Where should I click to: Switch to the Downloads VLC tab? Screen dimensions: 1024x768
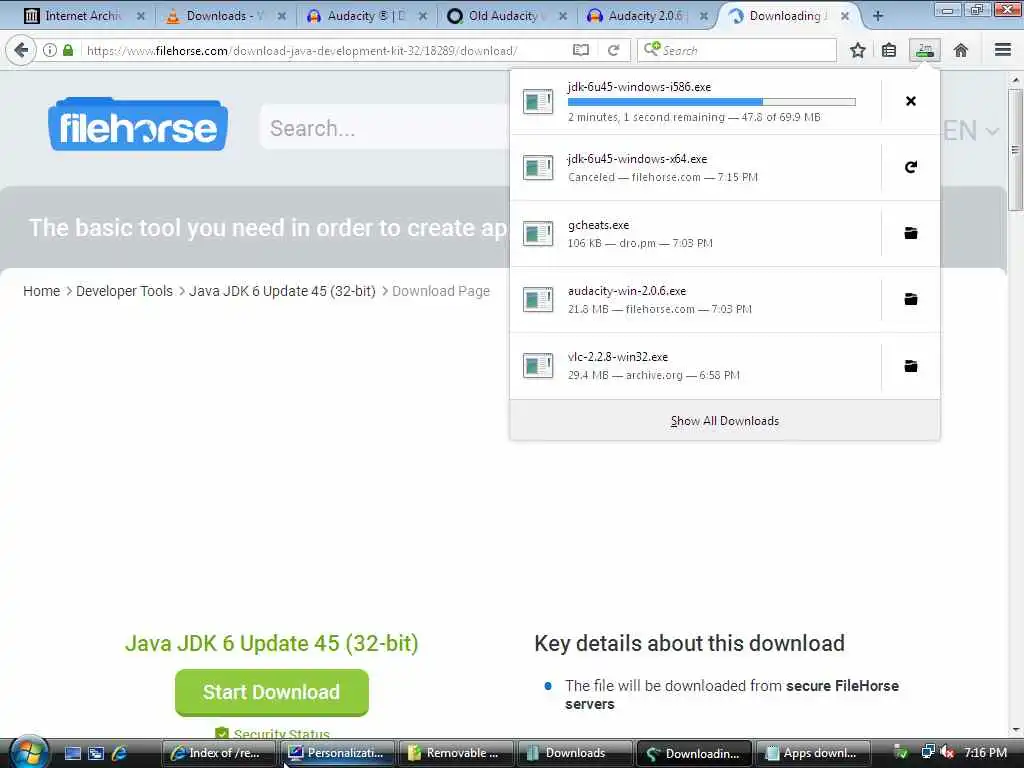(225, 16)
